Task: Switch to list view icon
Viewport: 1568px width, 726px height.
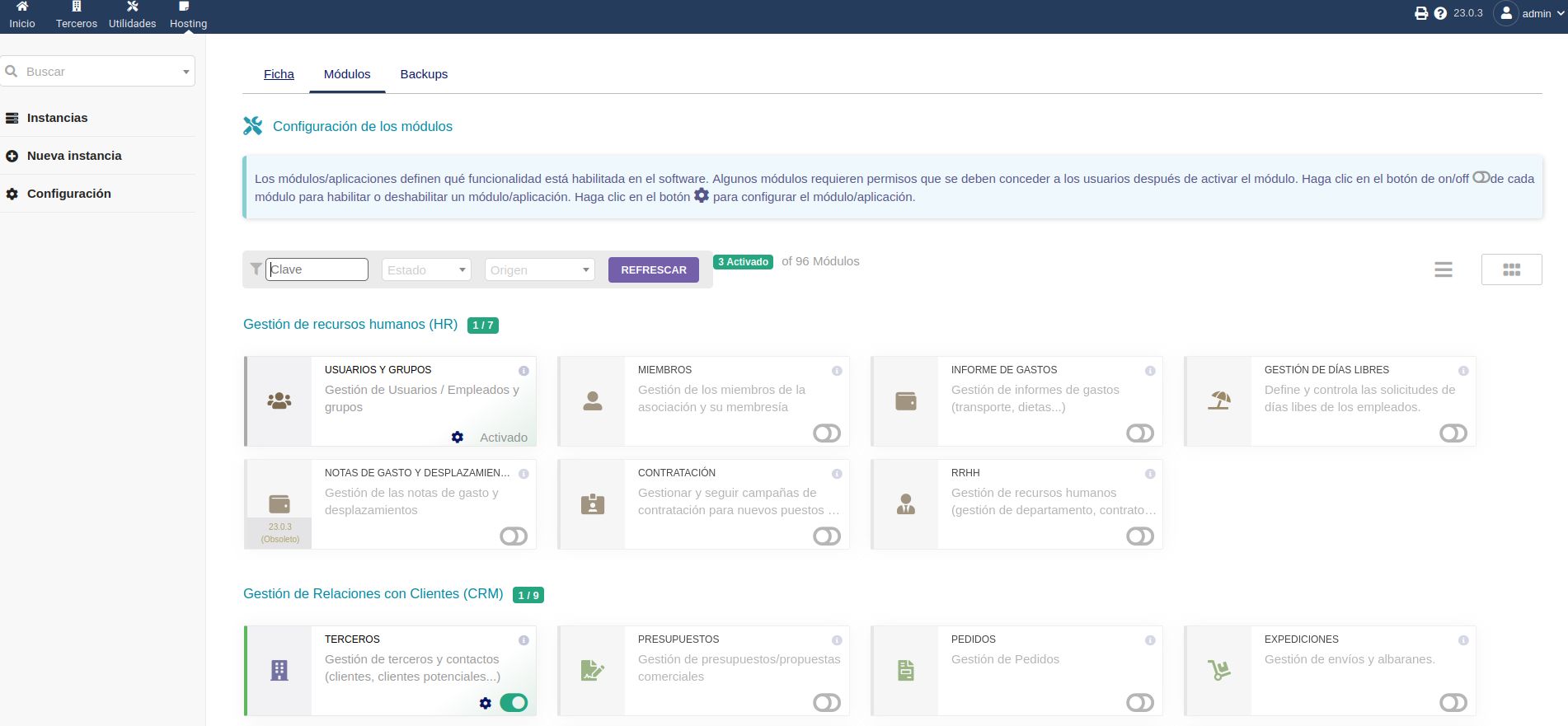Action: tap(1444, 269)
